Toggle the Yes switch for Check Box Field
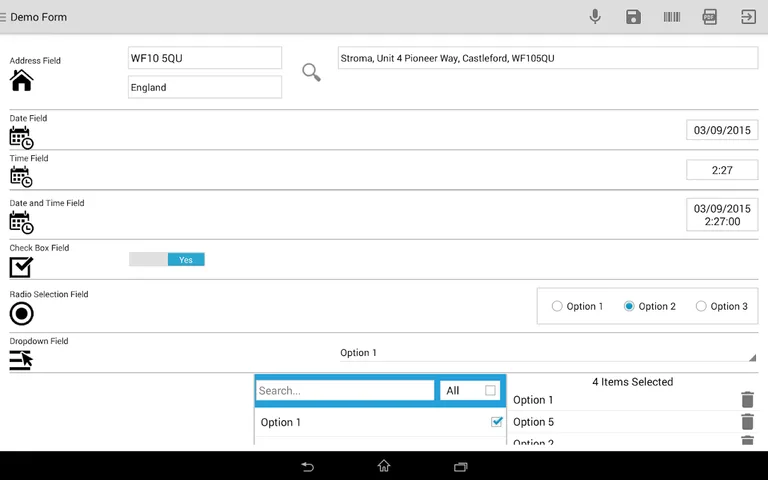The width and height of the screenshot is (768, 480). pyautogui.click(x=167, y=260)
